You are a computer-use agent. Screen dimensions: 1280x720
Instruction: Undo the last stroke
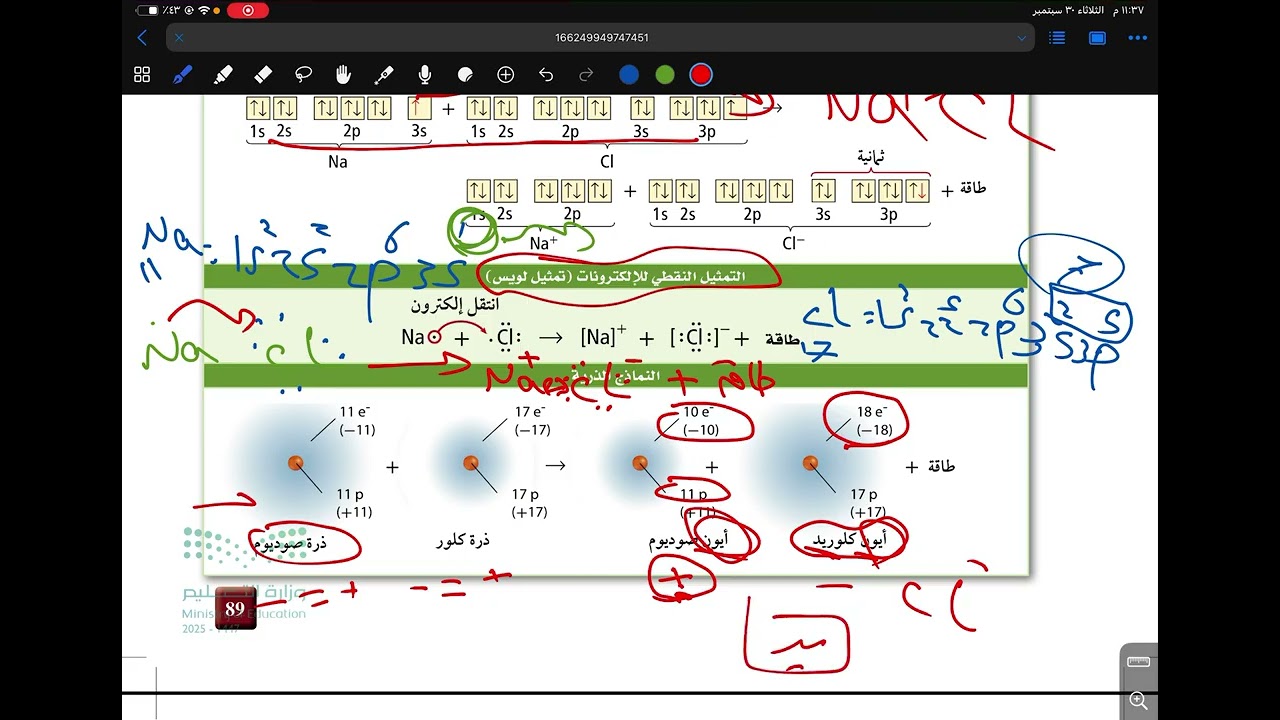click(545, 75)
